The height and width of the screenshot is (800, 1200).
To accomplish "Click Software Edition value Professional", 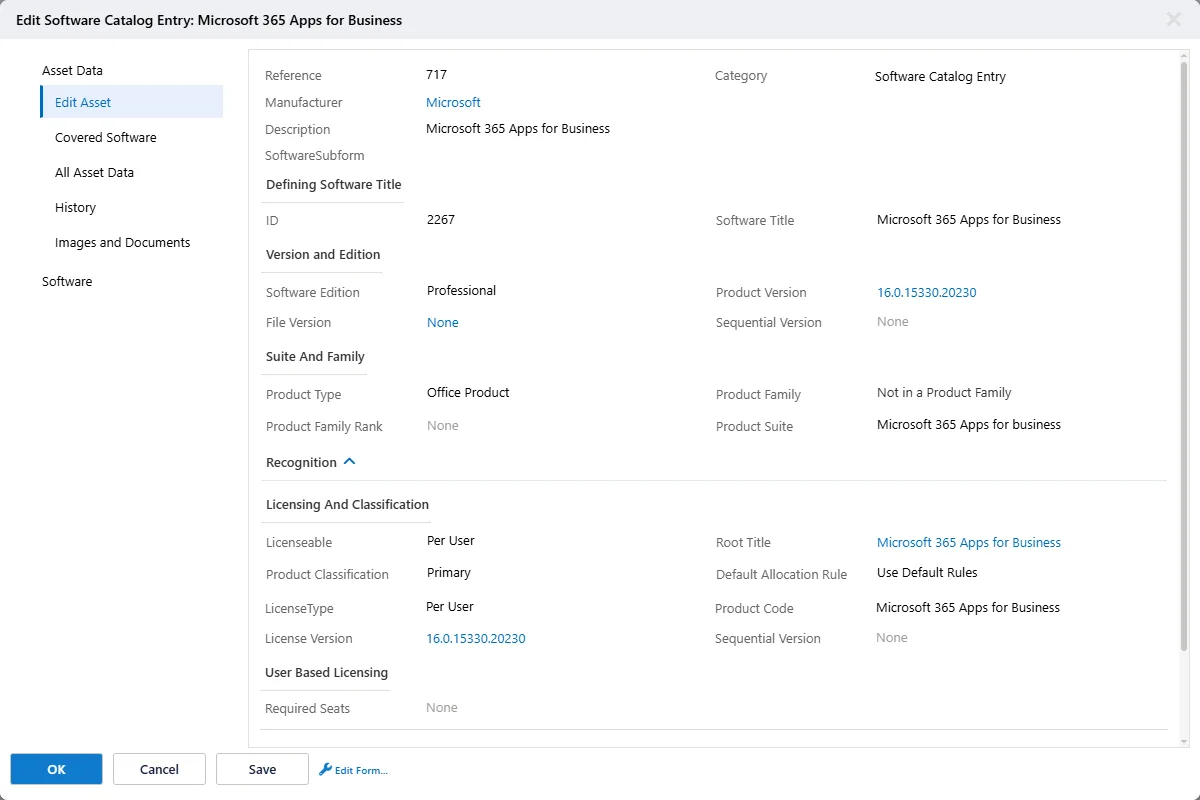I will (x=461, y=290).
